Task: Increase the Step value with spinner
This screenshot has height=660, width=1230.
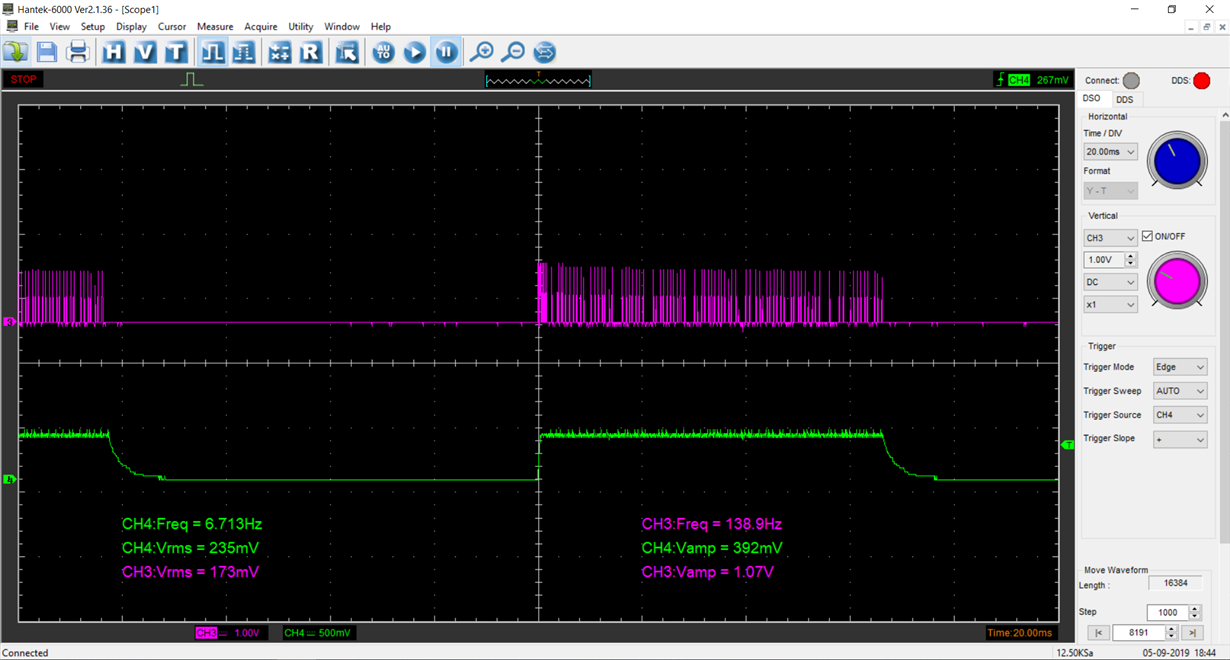Action: click(1195, 608)
